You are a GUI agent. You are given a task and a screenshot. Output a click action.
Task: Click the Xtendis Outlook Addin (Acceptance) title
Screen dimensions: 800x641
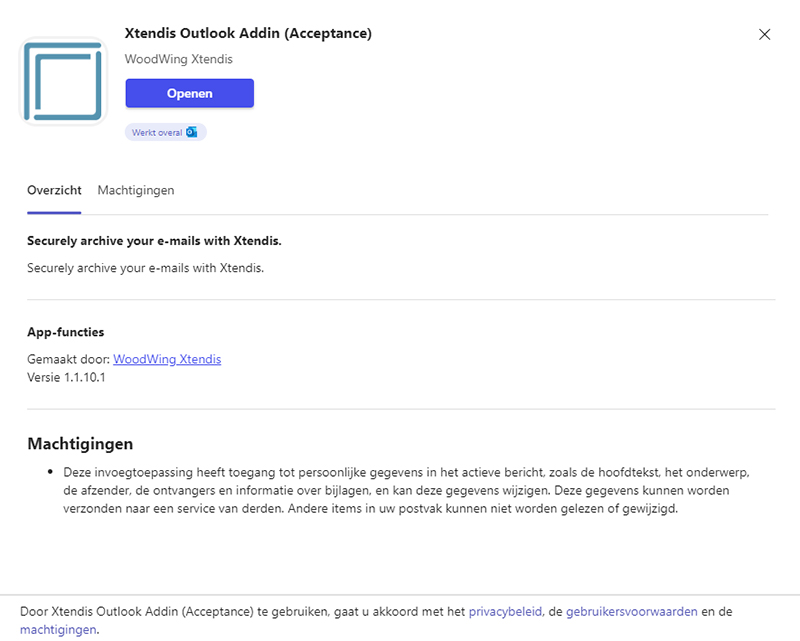(248, 33)
